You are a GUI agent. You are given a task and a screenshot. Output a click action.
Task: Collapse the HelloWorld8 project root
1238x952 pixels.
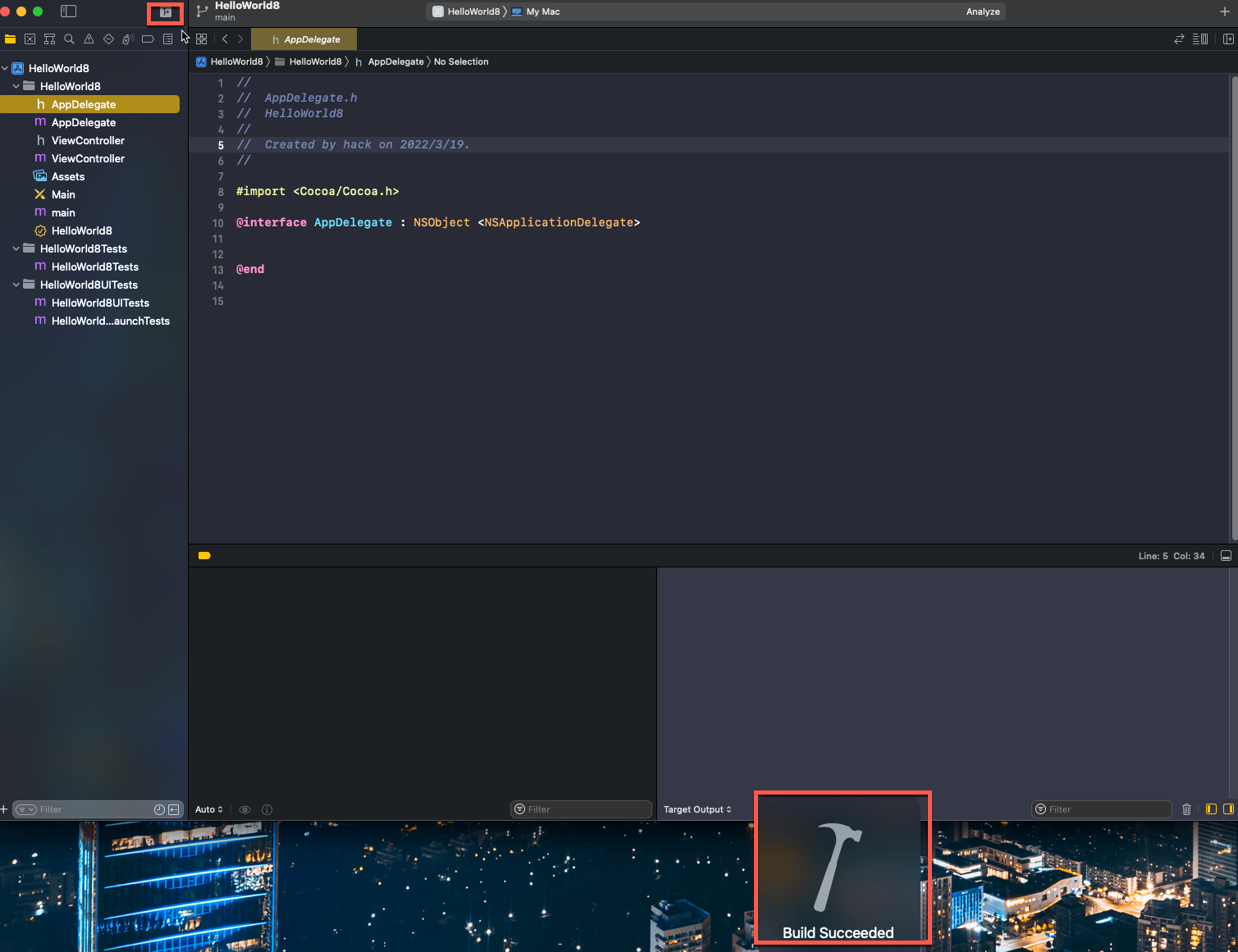point(5,68)
